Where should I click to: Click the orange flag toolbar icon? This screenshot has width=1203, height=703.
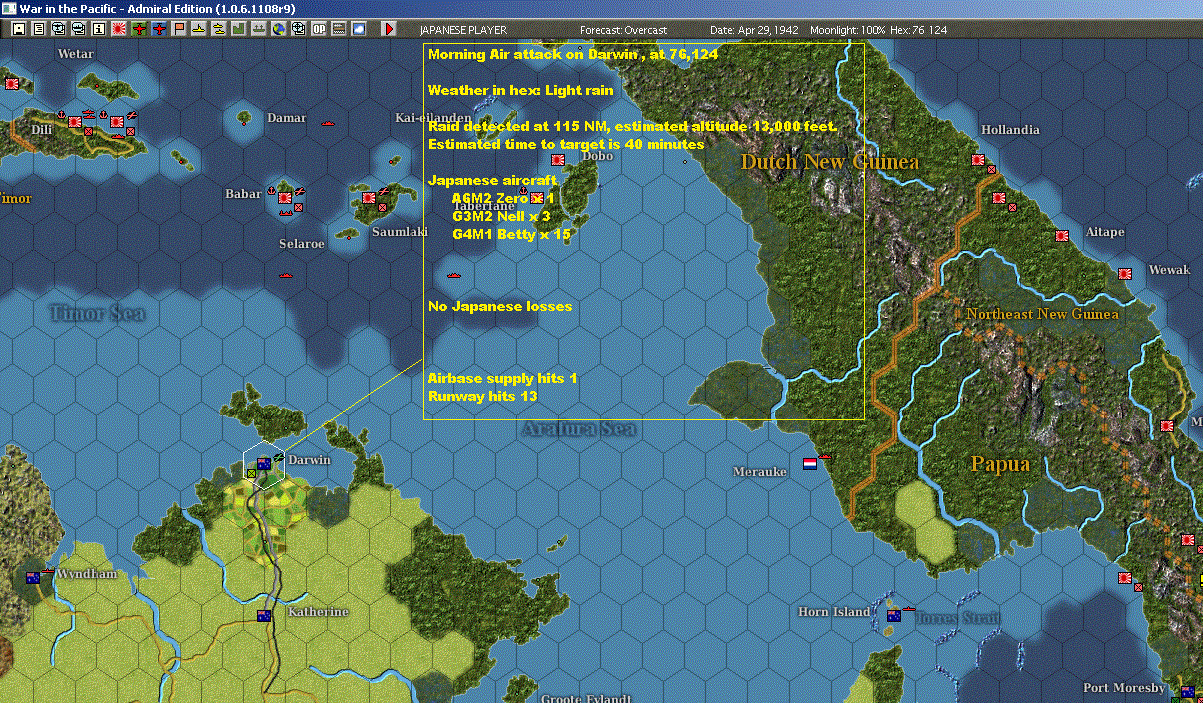click(x=180, y=29)
